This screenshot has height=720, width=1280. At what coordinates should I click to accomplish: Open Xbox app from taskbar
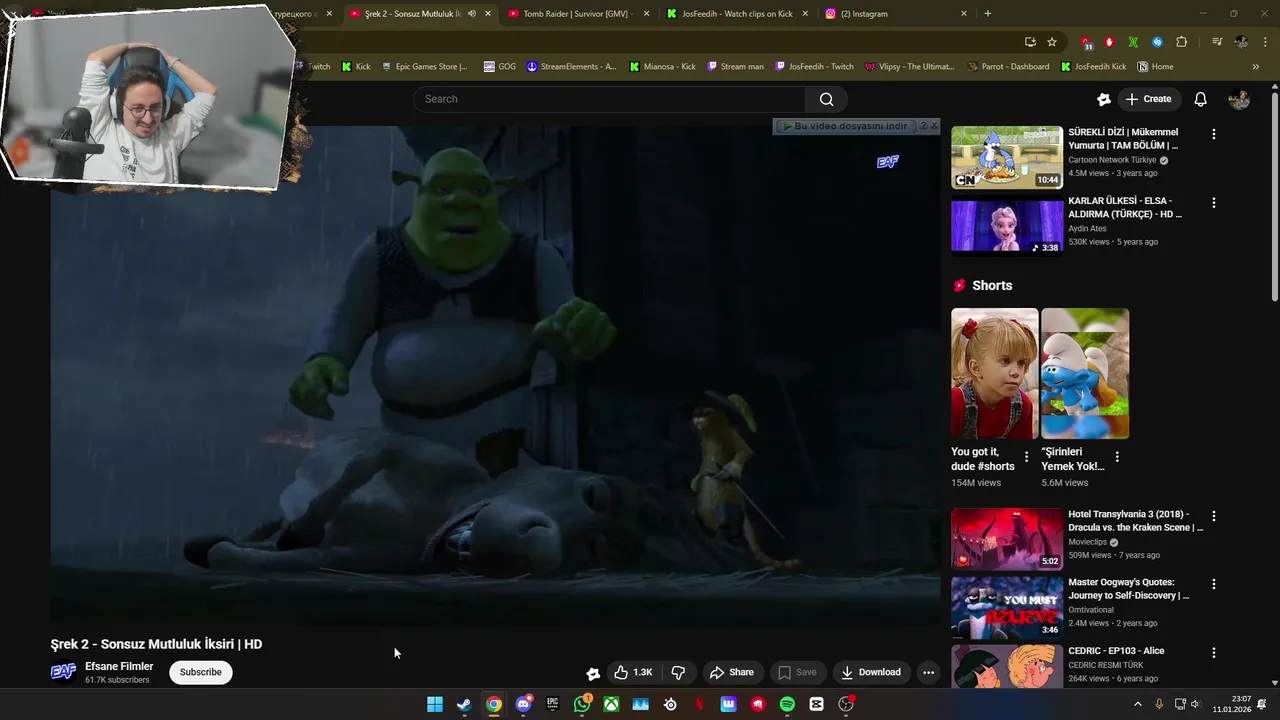[x=611, y=704]
